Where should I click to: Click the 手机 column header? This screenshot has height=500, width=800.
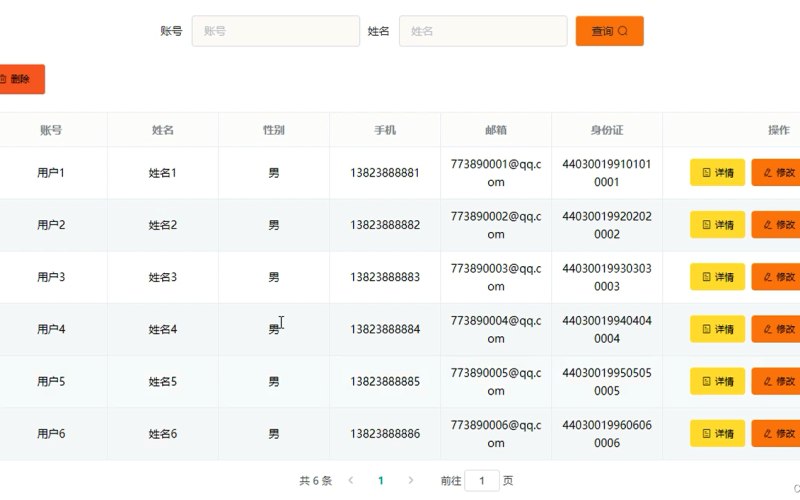[385, 130]
